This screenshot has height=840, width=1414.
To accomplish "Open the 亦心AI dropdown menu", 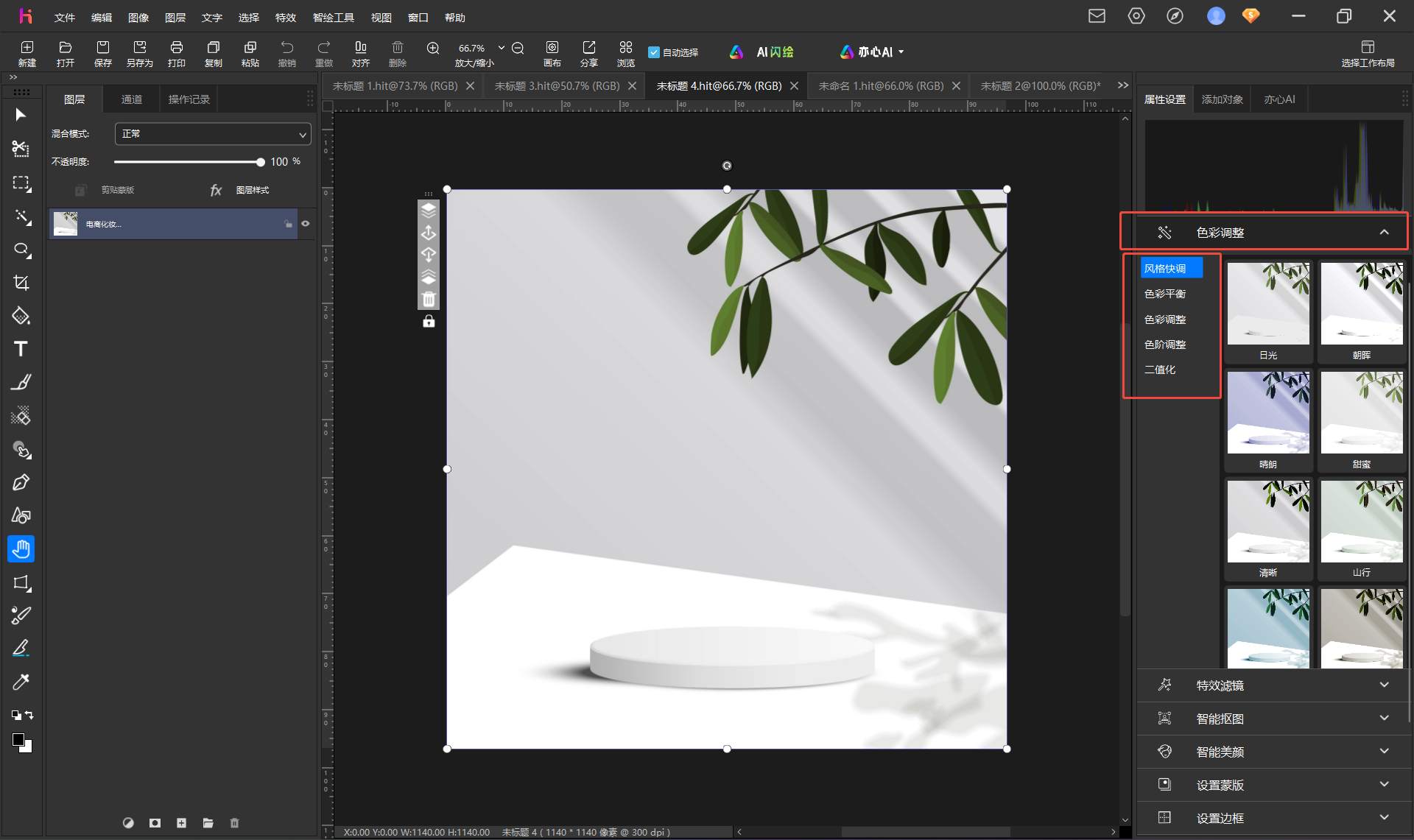I will pos(872,52).
